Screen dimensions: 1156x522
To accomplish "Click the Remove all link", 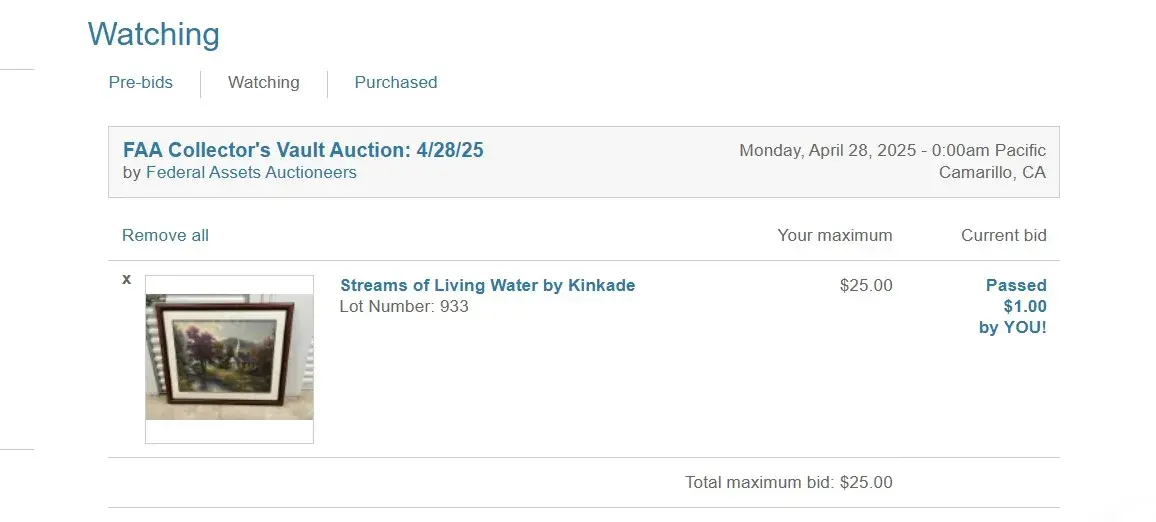I will pos(165,236).
